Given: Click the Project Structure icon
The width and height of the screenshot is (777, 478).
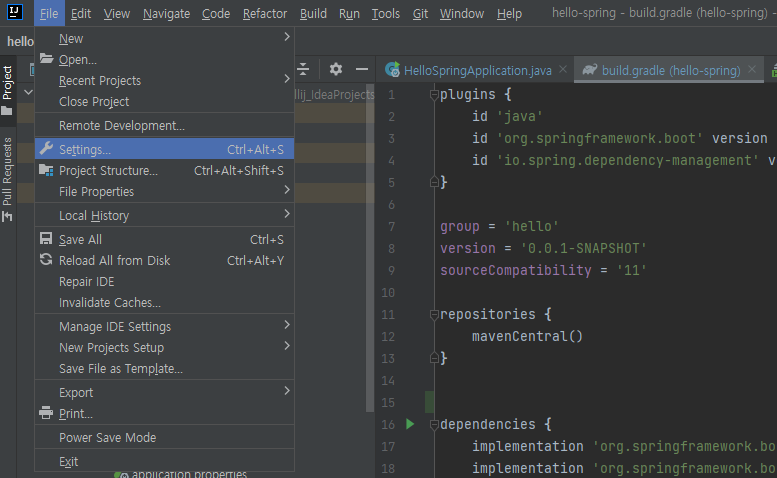Looking at the screenshot, I should click(x=46, y=170).
